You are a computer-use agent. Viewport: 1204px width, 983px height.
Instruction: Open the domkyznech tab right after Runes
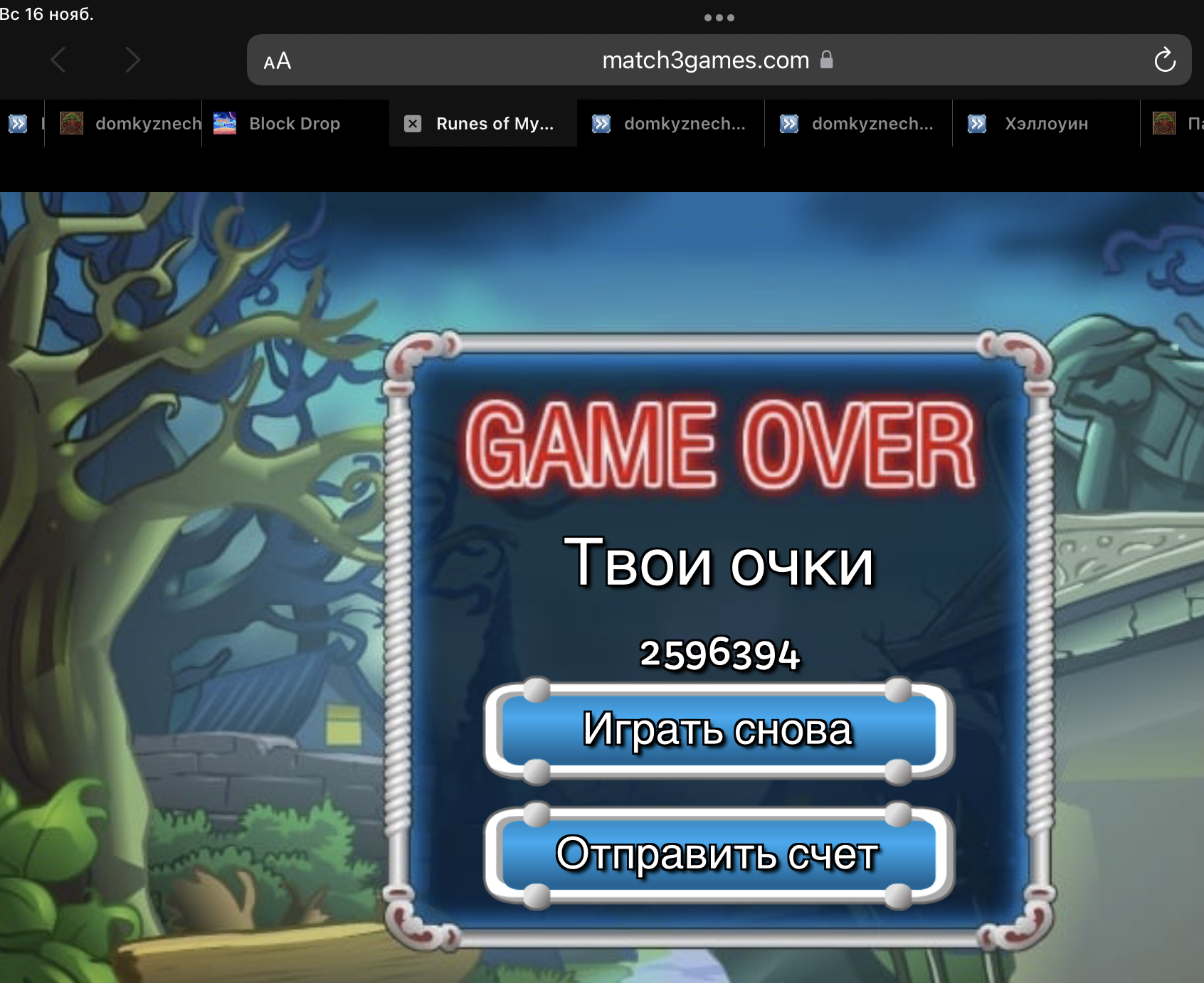(x=670, y=124)
